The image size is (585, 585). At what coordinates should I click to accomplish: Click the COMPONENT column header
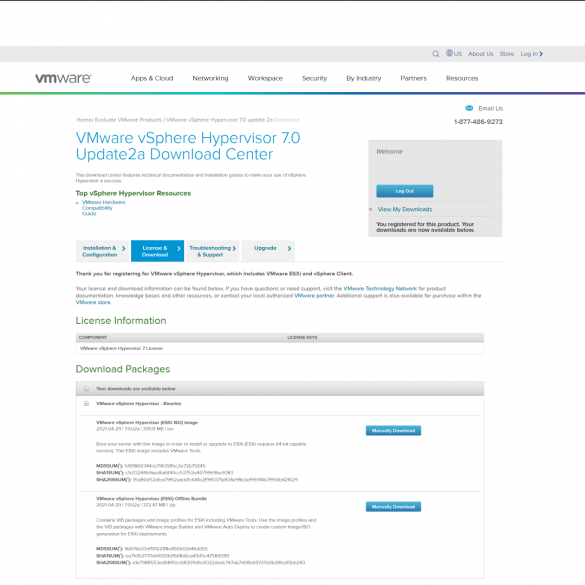click(93, 337)
